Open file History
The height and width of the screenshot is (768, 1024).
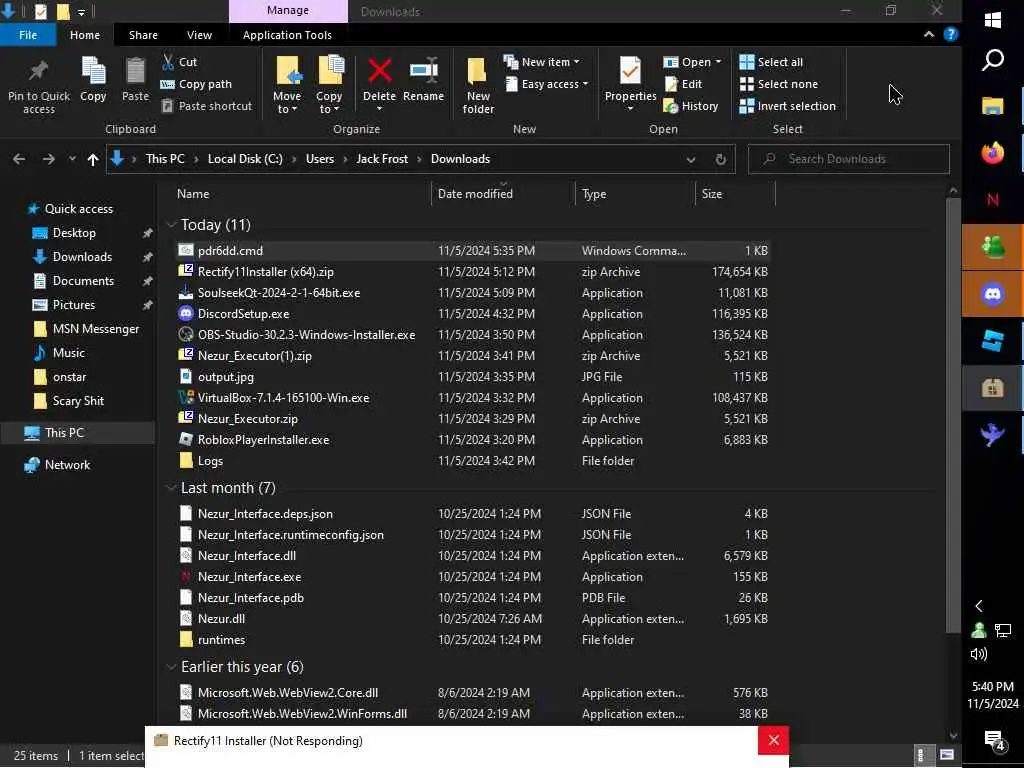691,106
